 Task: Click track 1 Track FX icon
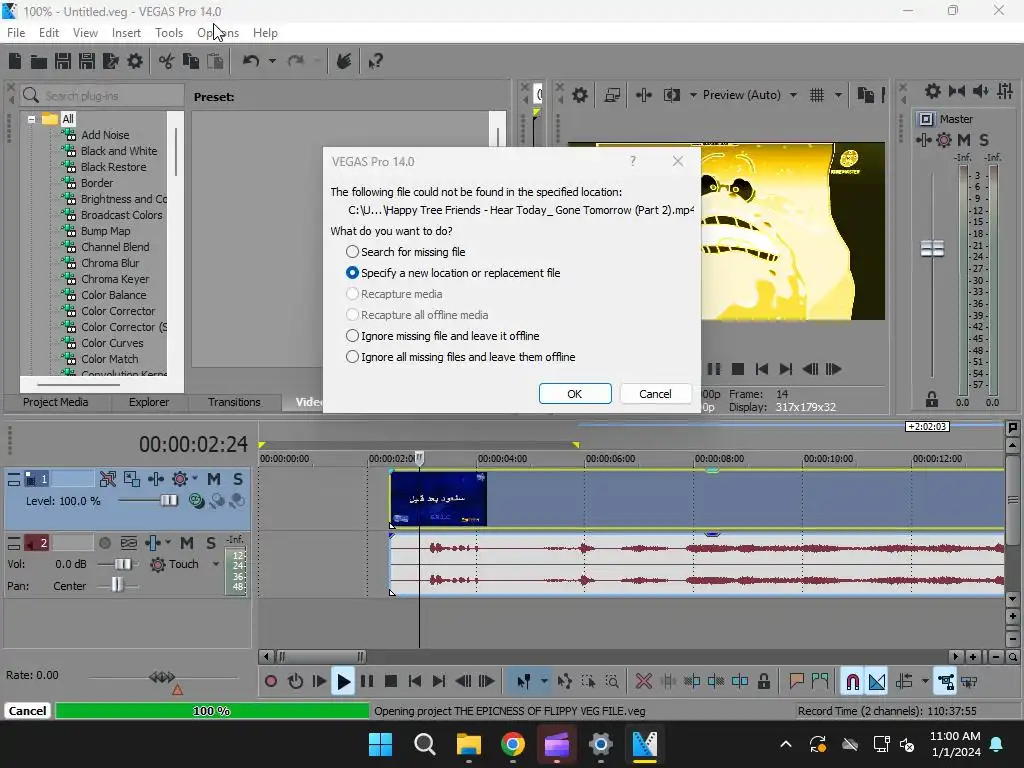tap(180, 479)
